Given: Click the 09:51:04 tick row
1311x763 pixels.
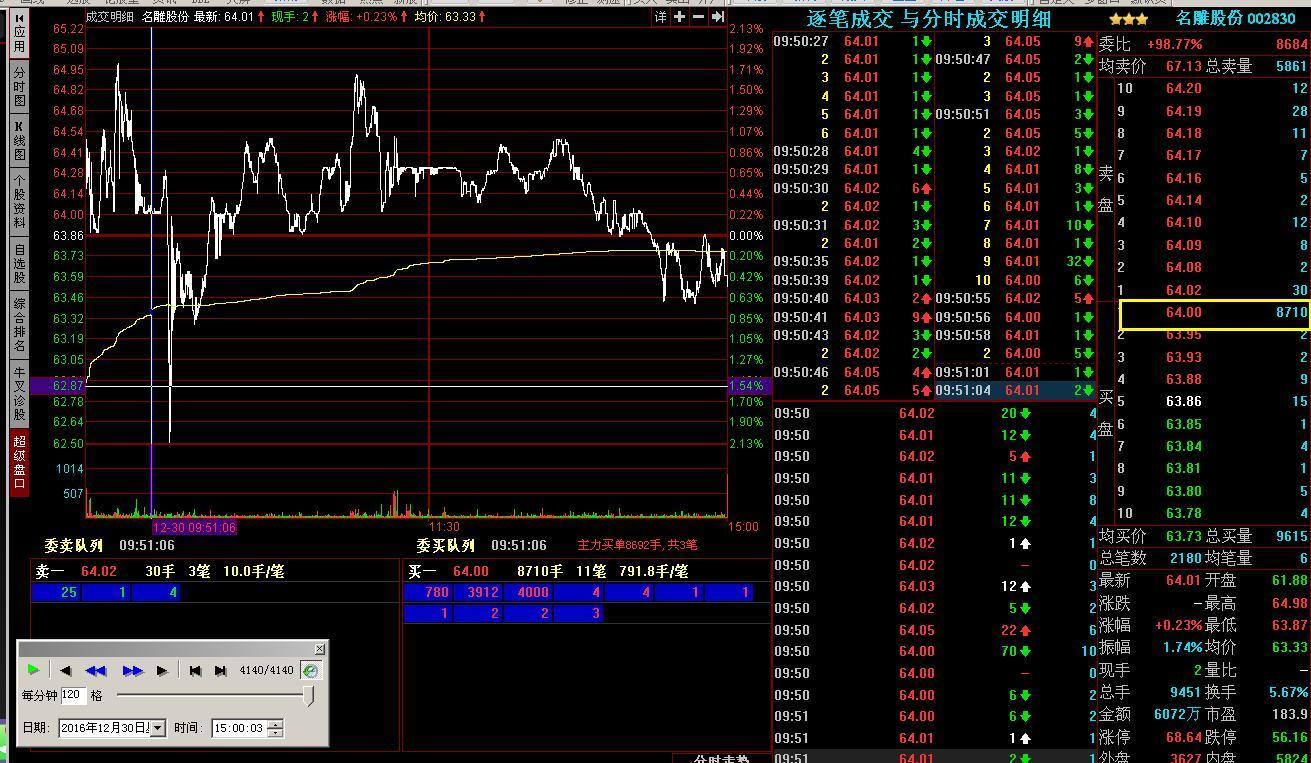Looking at the screenshot, I should 1015,390.
